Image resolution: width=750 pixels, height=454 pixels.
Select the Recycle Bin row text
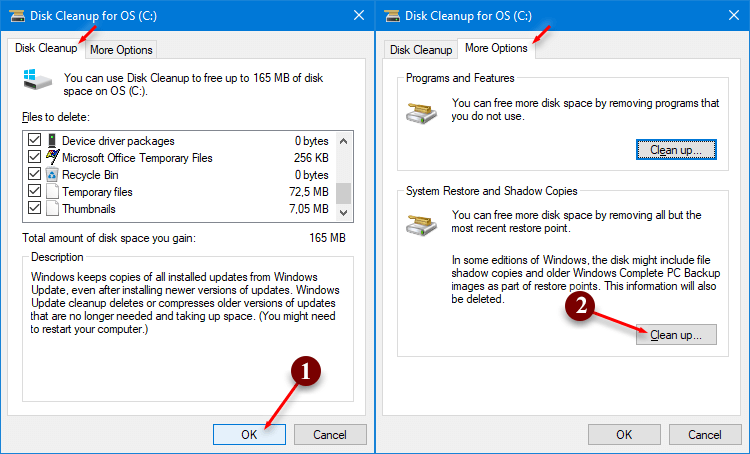coord(90,175)
